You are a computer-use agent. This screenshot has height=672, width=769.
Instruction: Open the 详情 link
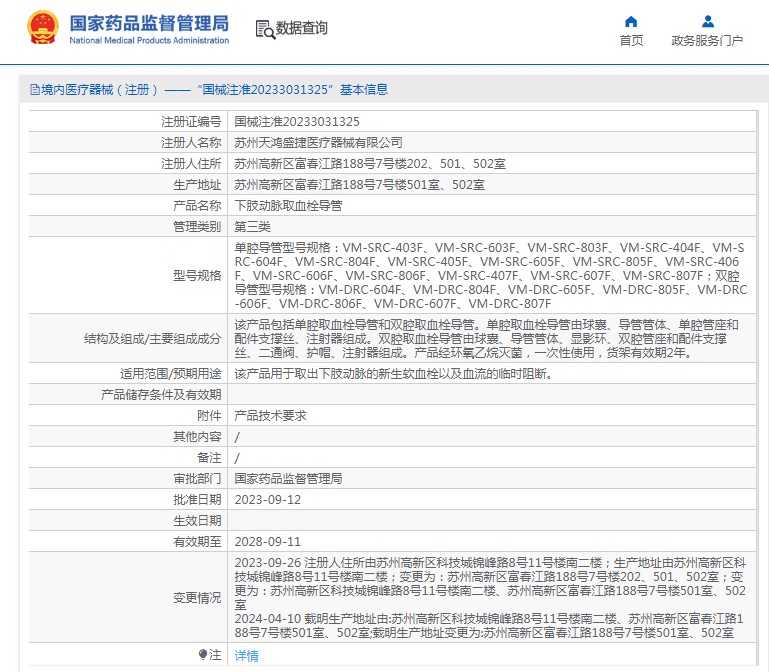click(x=246, y=655)
